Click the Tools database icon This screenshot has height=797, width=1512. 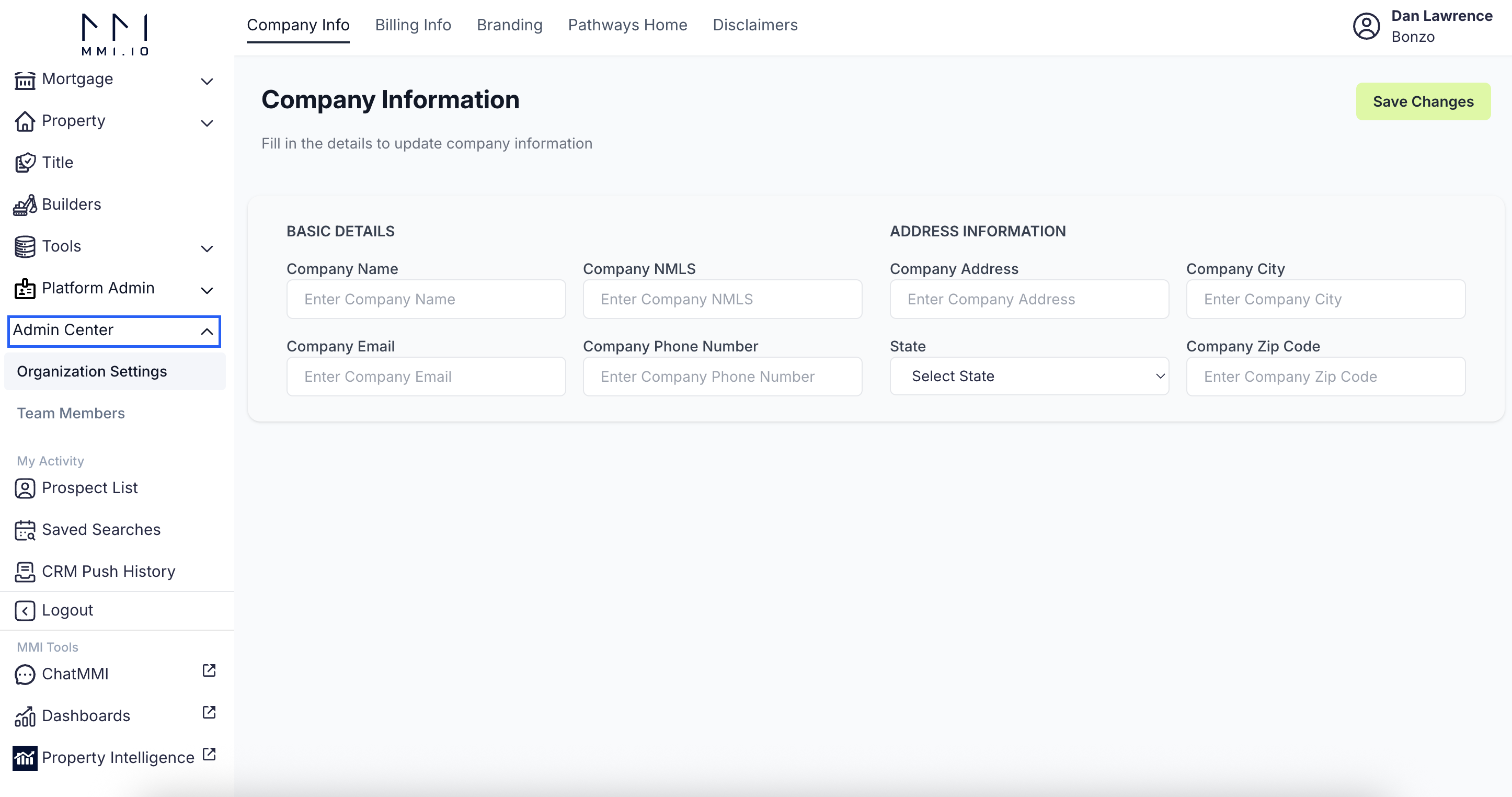pos(25,247)
